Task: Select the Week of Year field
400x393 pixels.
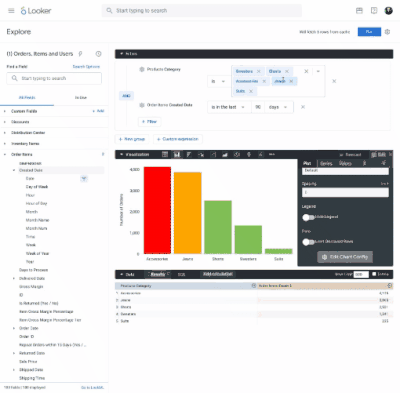Action: (37, 254)
